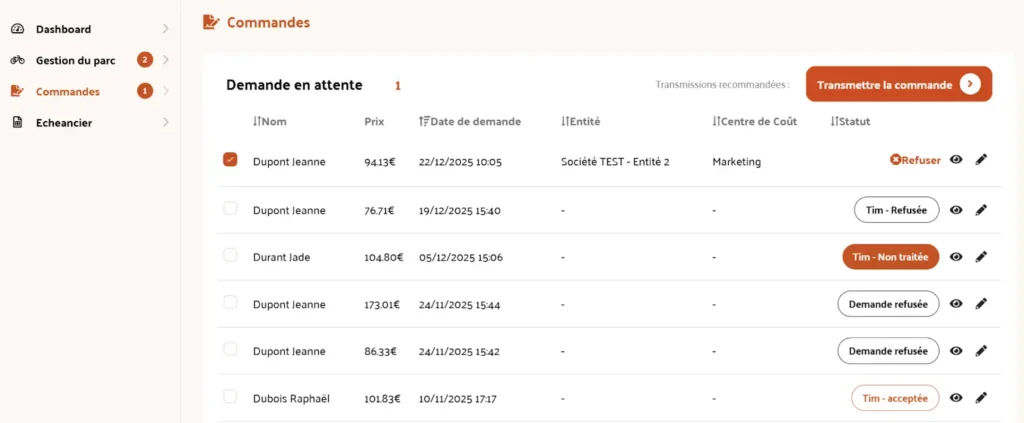Open the Commandes menu item in sidebar
The image size is (1024, 423).
point(68,91)
